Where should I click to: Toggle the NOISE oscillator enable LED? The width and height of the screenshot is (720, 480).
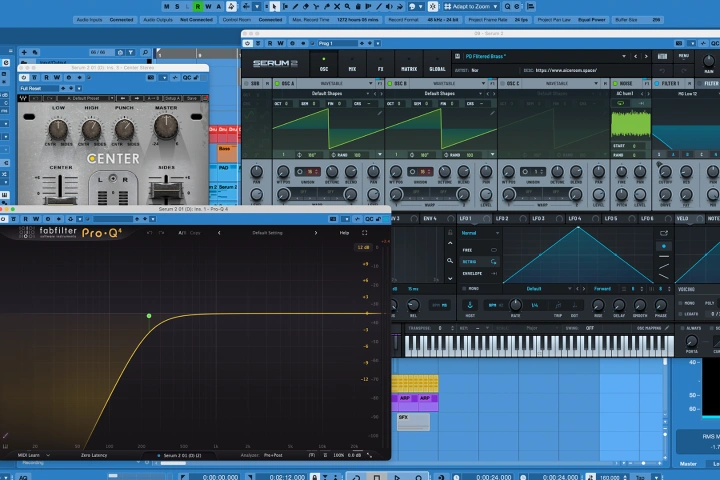[x=615, y=84]
